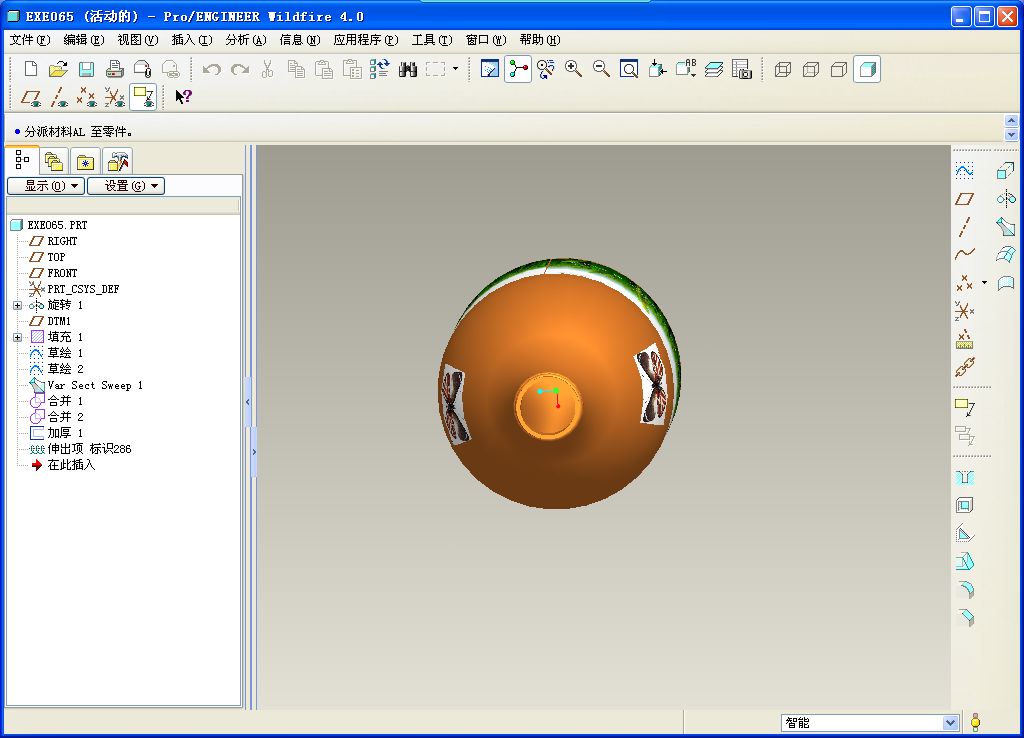Open the layers toolbar icon
The image size is (1024, 738).
point(714,69)
